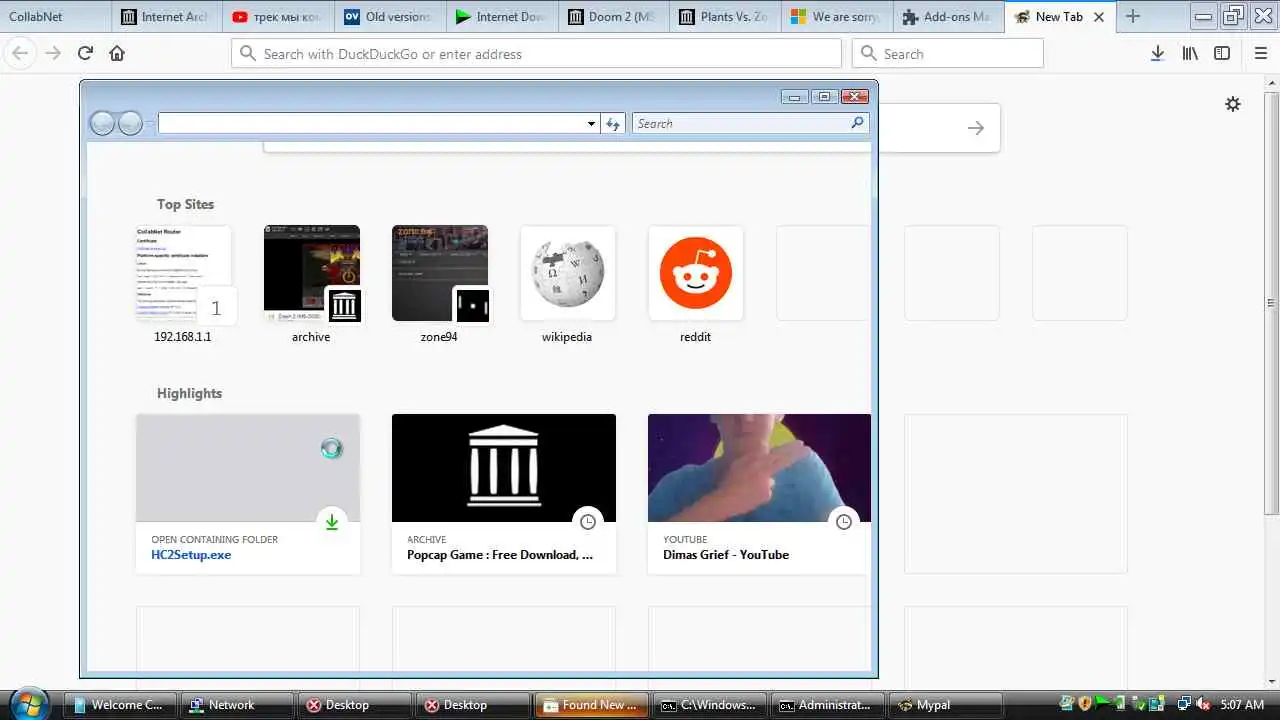Switch to the We are sorry tab

pyautogui.click(x=837, y=17)
